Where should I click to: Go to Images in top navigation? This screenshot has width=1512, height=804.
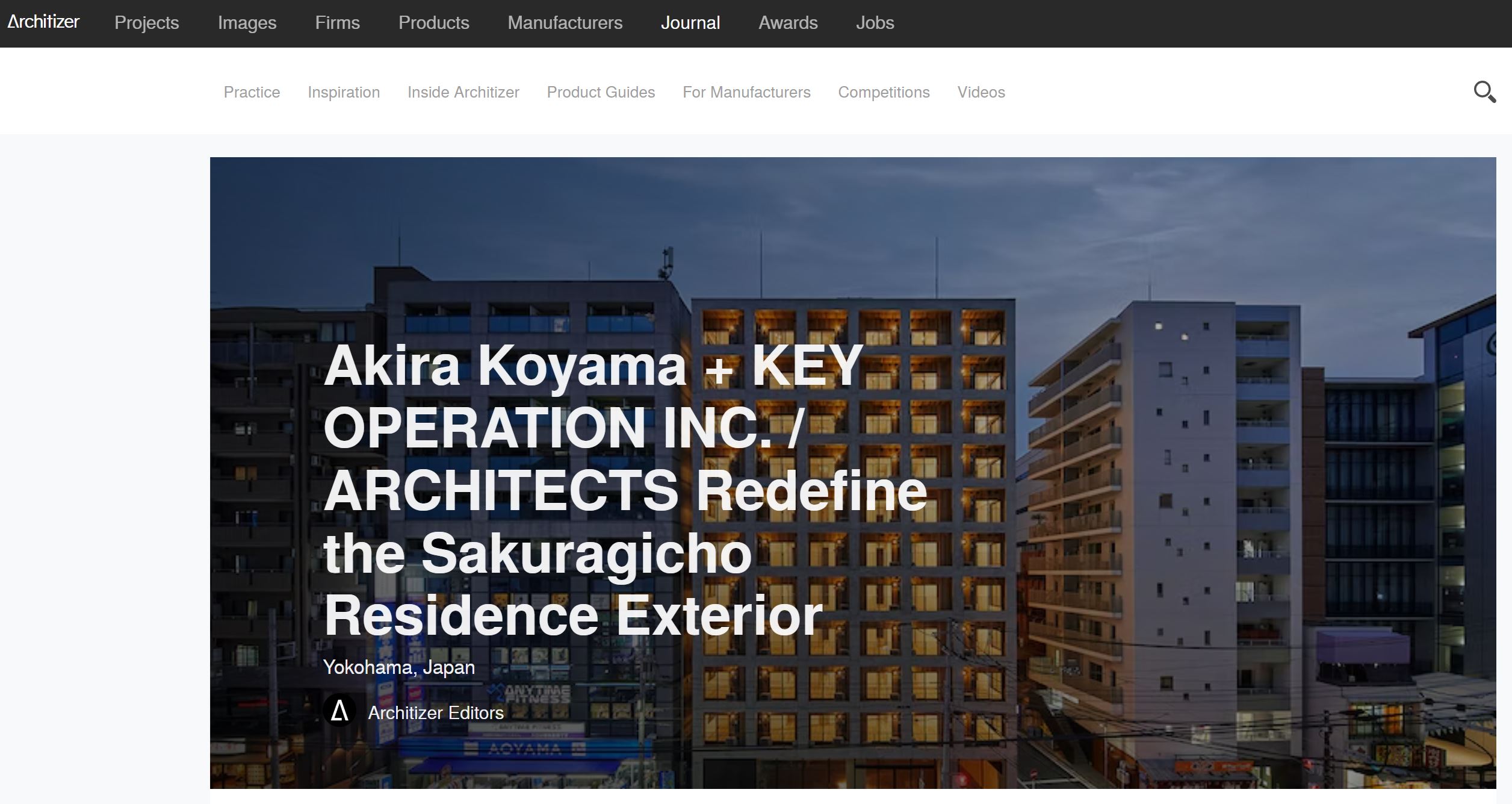click(247, 23)
